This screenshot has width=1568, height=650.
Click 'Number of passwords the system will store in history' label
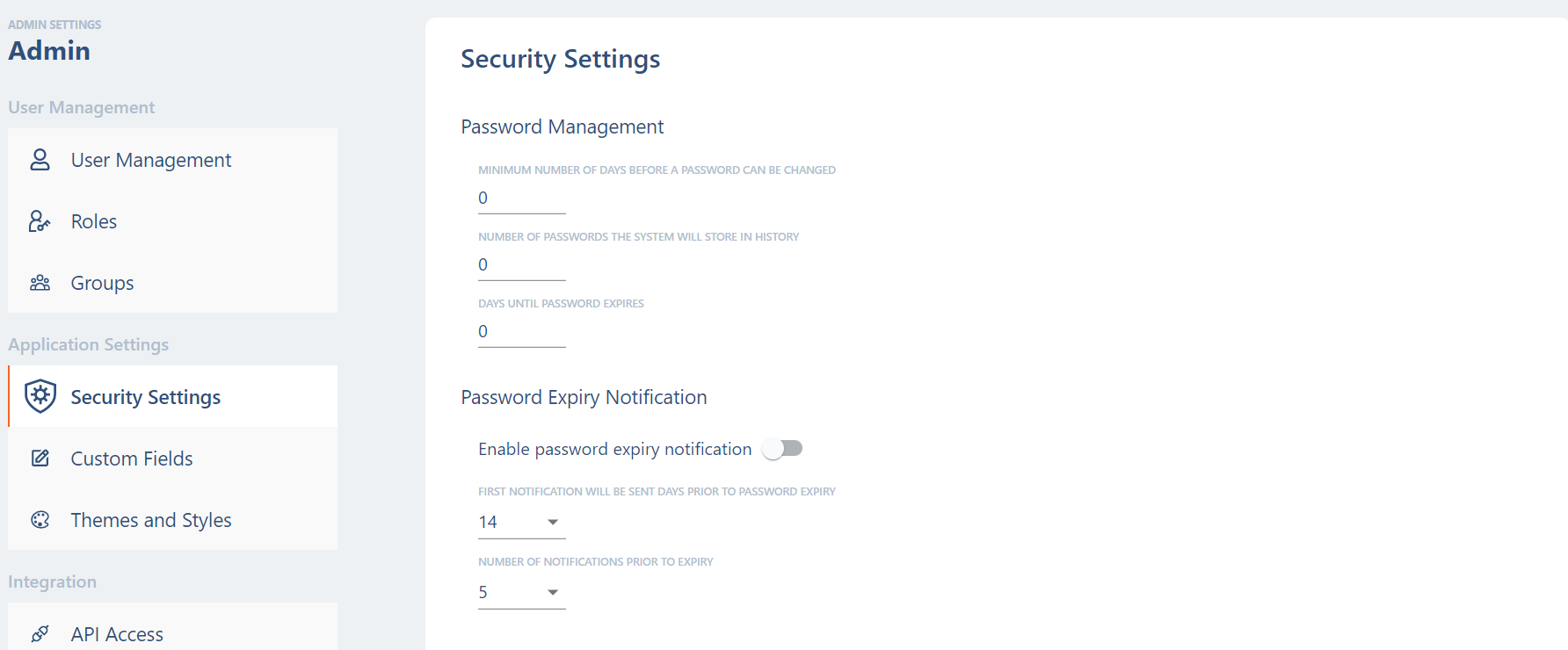tap(639, 237)
